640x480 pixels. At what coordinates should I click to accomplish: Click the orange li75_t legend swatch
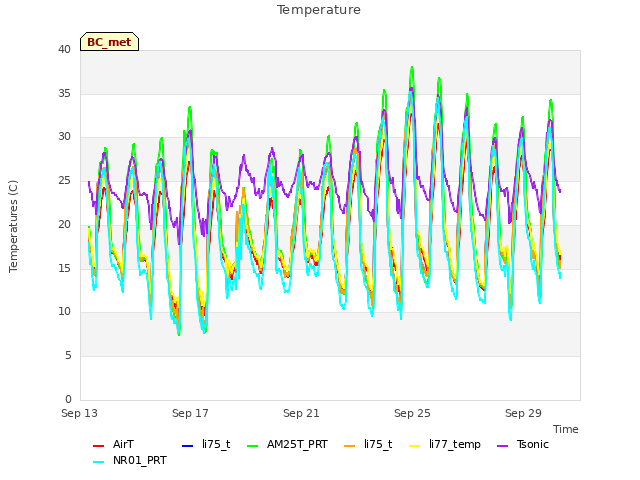[349, 446]
